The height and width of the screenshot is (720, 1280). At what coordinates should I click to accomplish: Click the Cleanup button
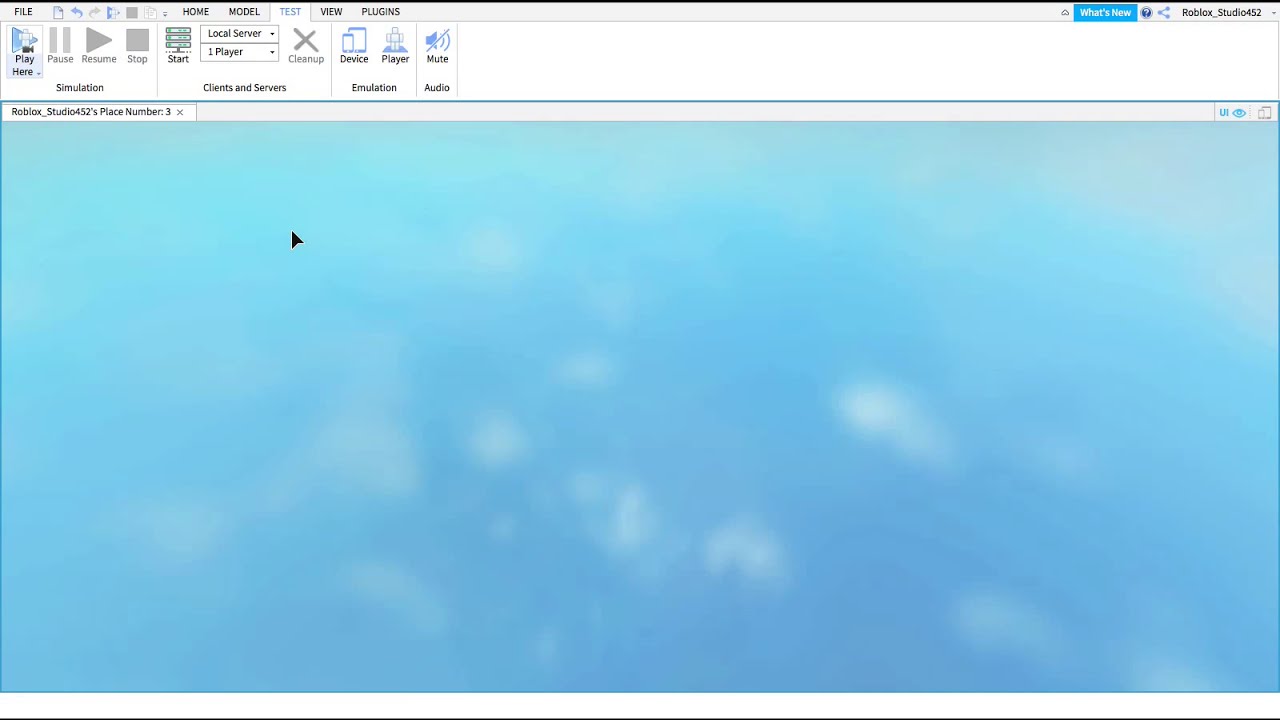tap(306, 47)
